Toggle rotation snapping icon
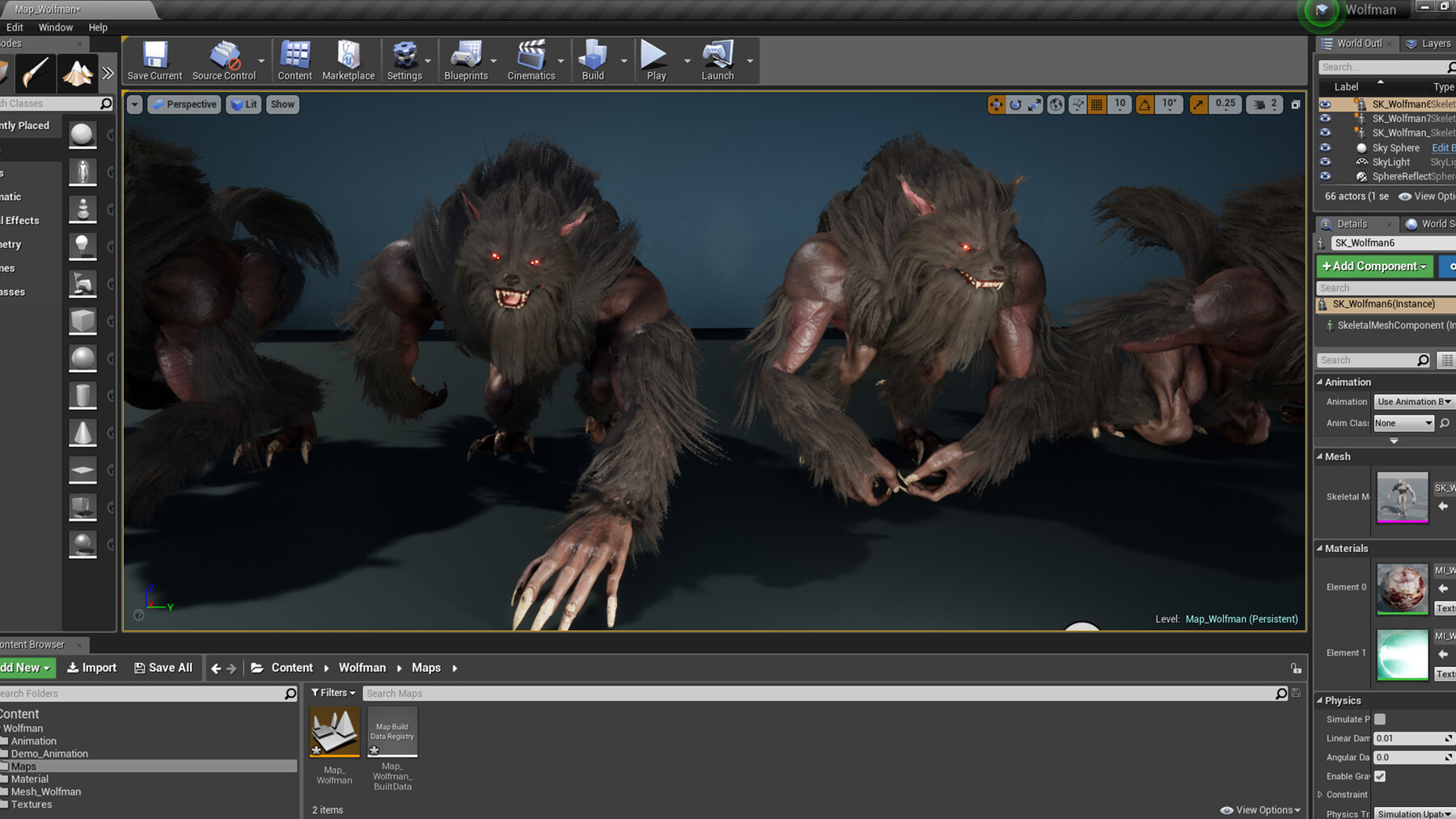1456x819 pixels. point(1145,104)
